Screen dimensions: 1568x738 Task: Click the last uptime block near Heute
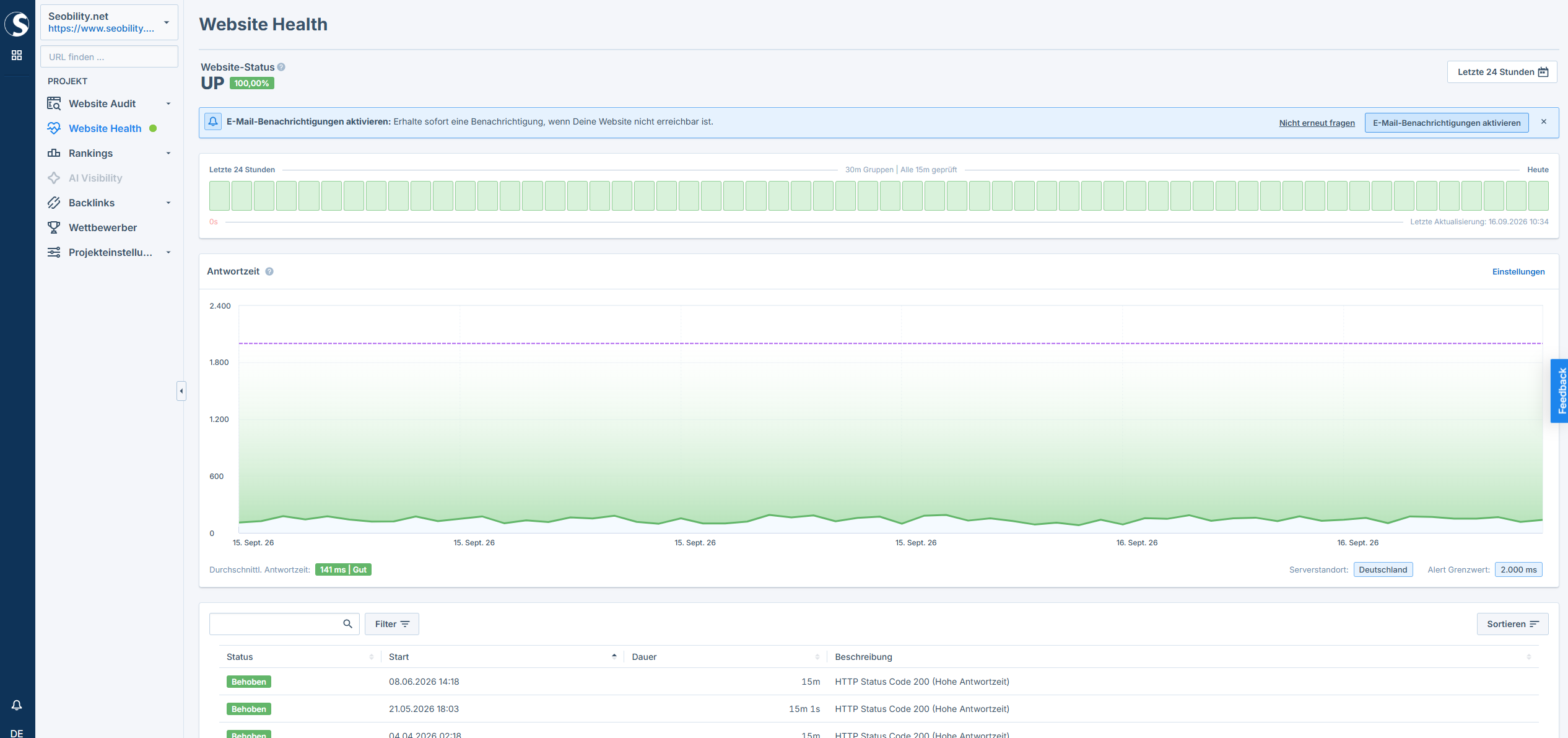coord(1538,196)
